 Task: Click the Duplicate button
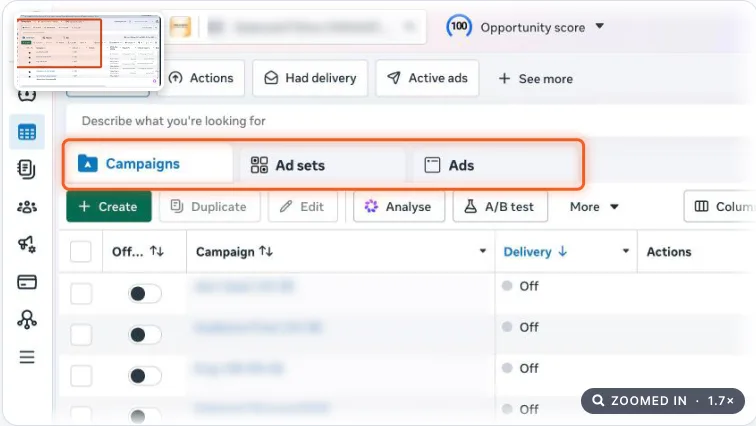[210, 207]
